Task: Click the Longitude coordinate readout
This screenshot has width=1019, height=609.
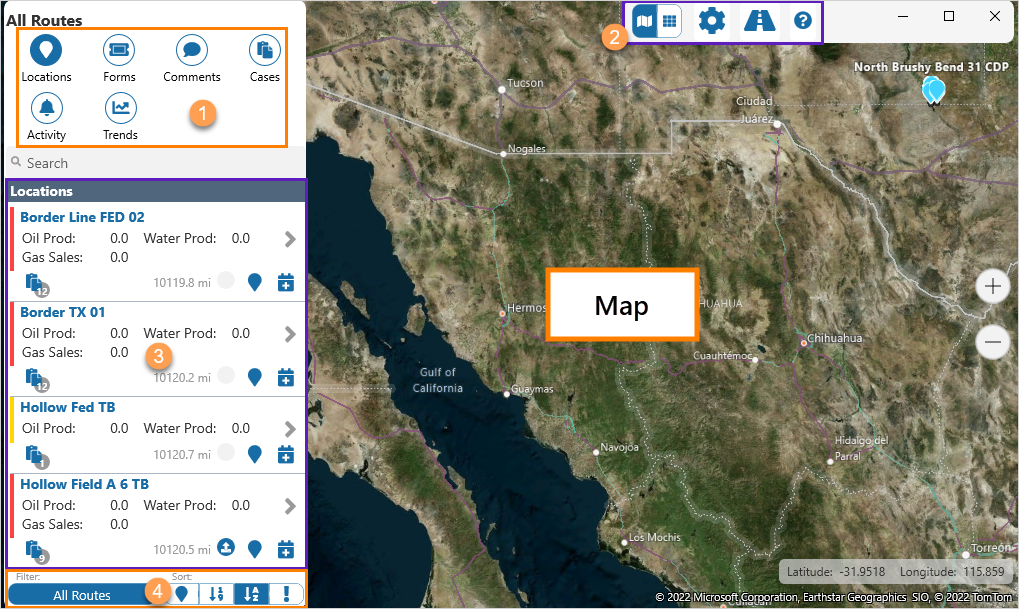Action: pos(952,572)
